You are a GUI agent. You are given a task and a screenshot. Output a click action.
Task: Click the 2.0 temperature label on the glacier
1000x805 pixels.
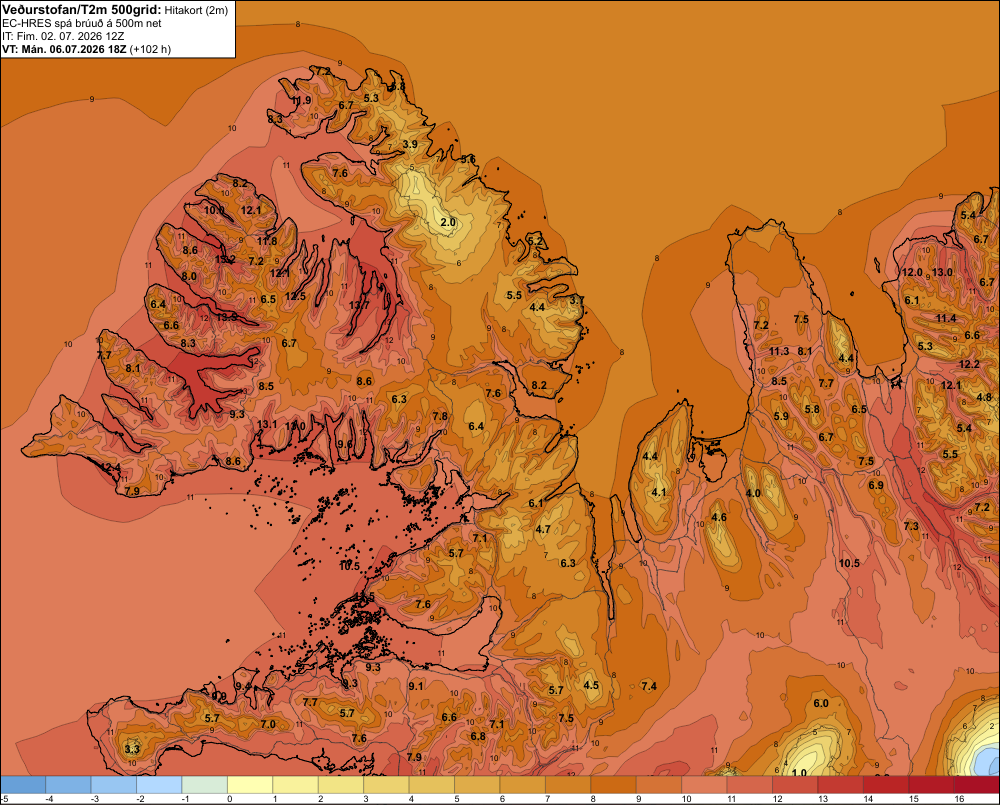click(x=448, y=222)
